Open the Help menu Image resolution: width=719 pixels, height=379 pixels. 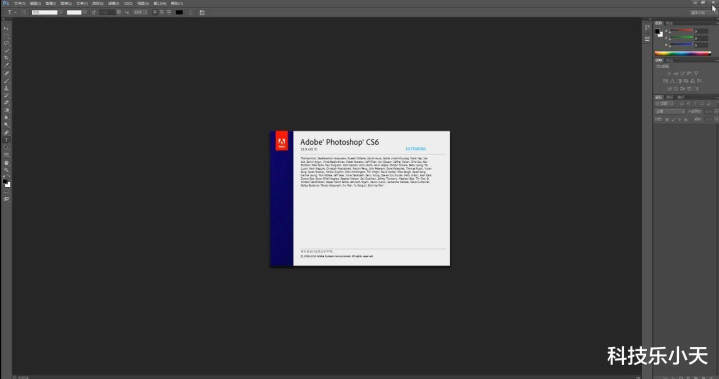tap(177, 3)
